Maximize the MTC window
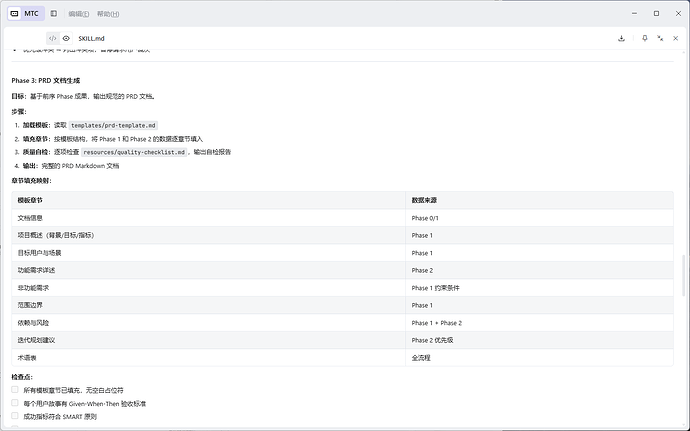690x431 pixels. tap(656, 14)
